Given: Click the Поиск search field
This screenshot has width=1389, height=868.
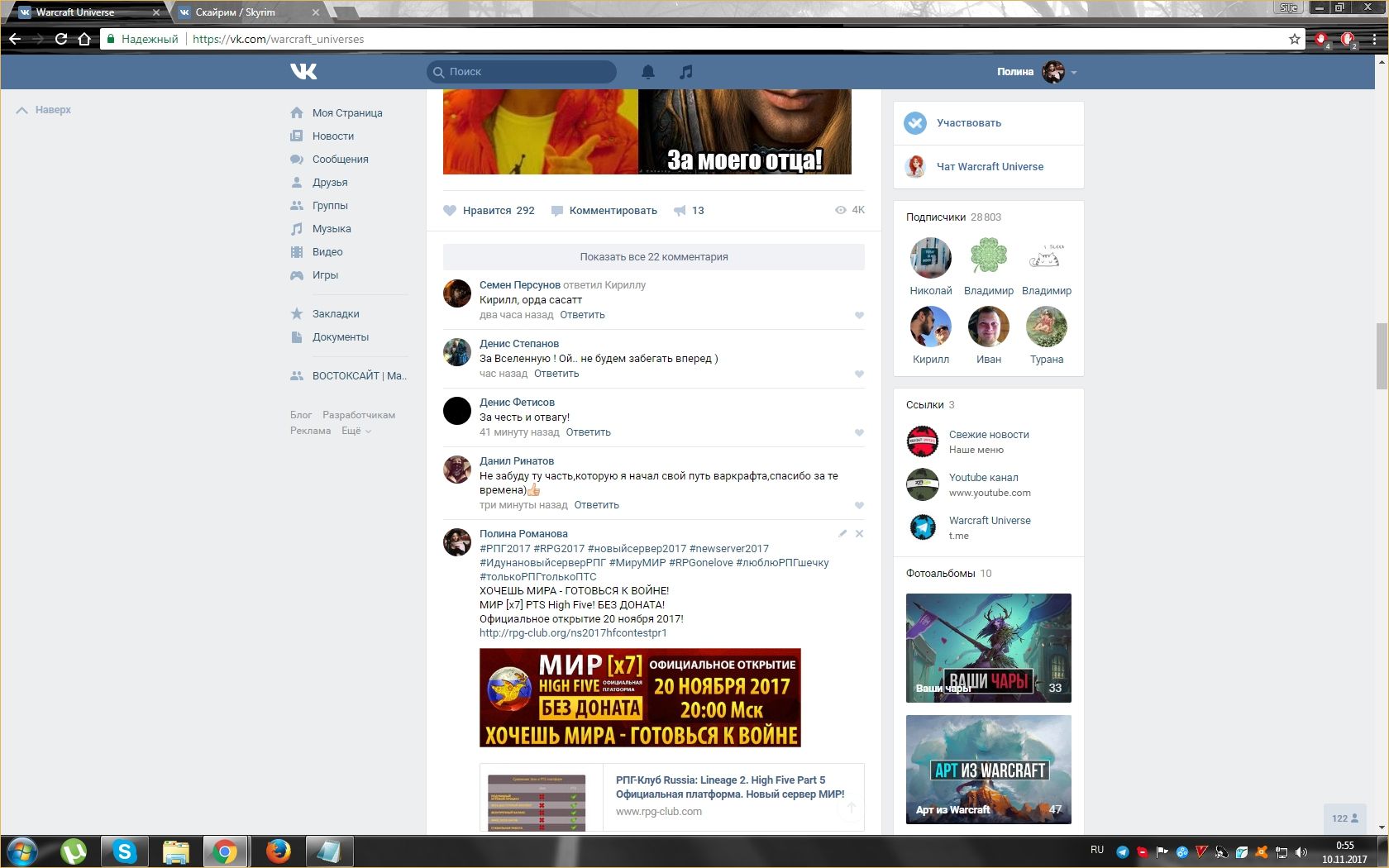Looking at the screenshot, I should 522,72.
